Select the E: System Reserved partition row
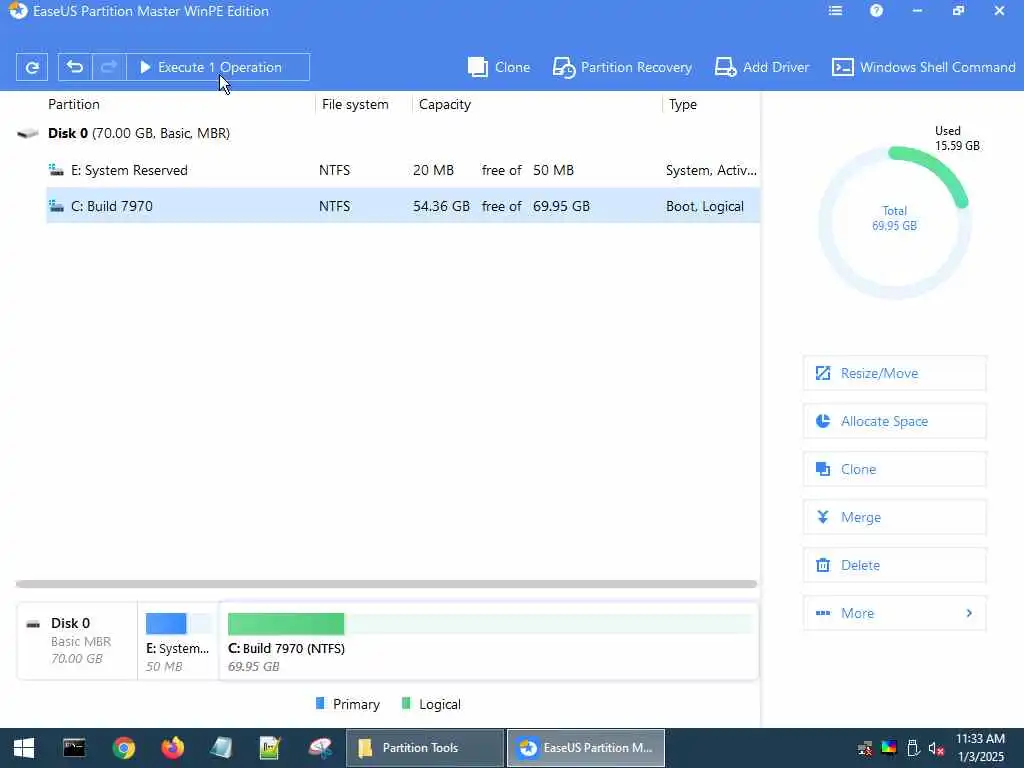1024x768 pixels. pos(403,170)
